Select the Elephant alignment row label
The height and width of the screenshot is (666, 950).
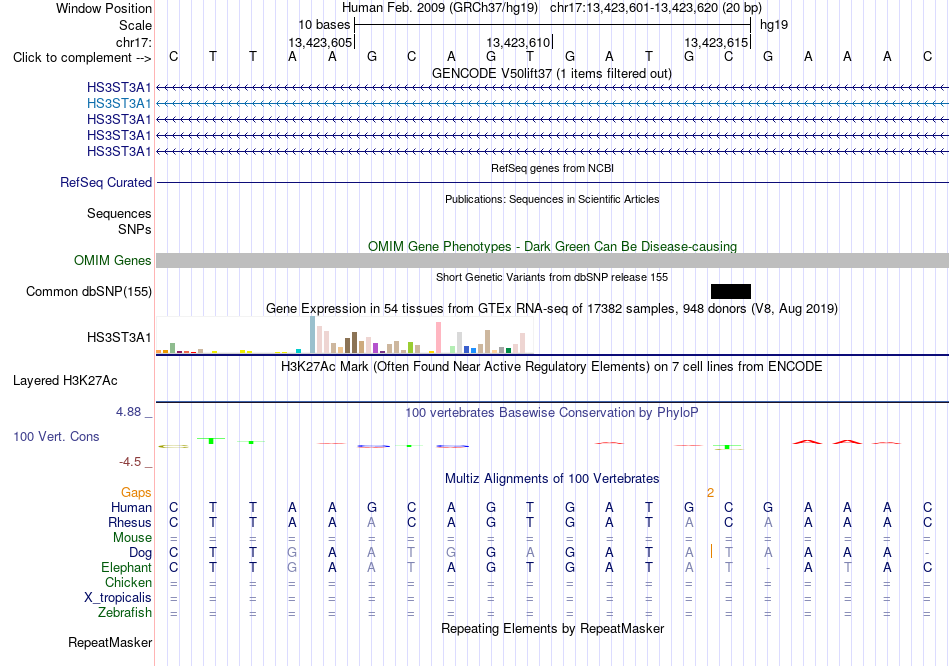(x=126, y=568)
